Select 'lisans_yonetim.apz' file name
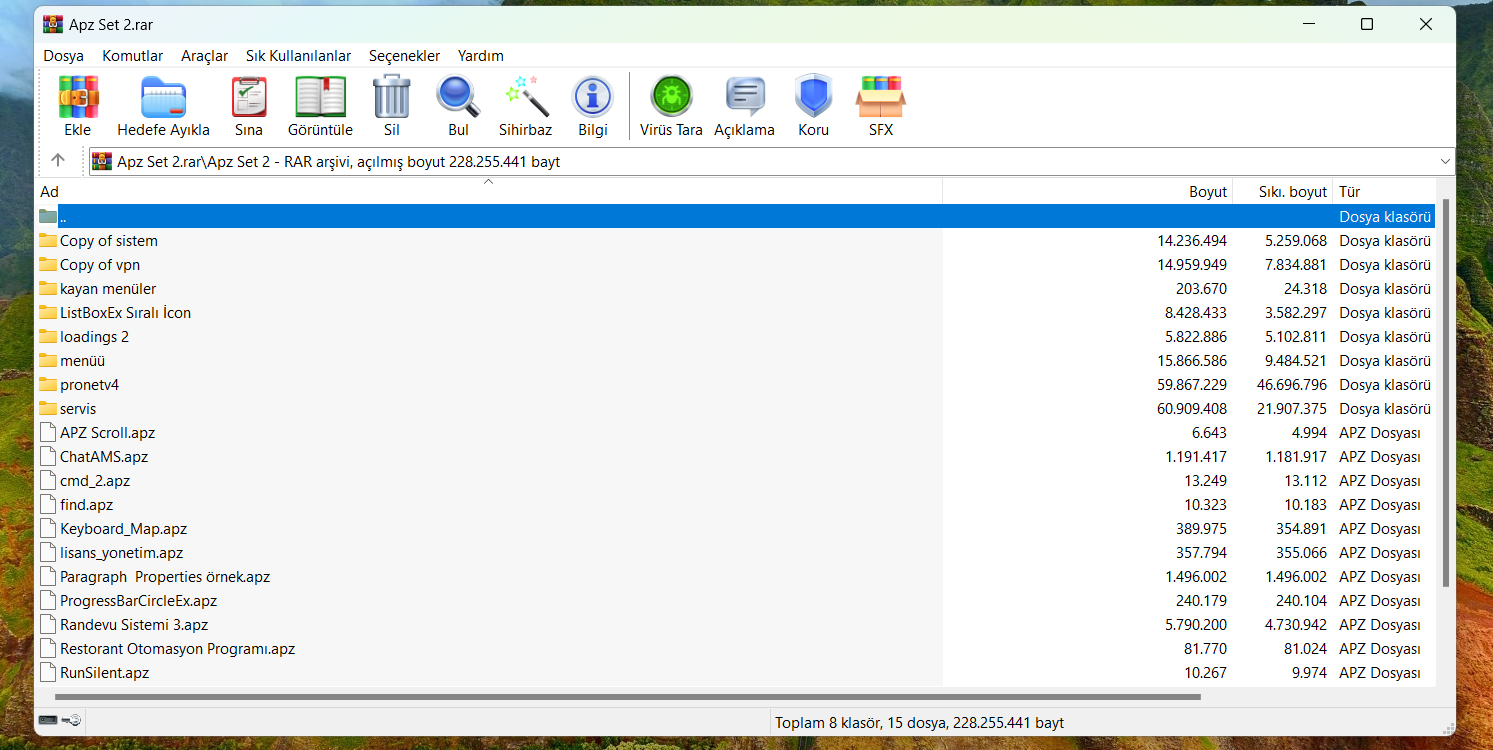Viewport: 1493px width, 750px height. click(121, 553)
